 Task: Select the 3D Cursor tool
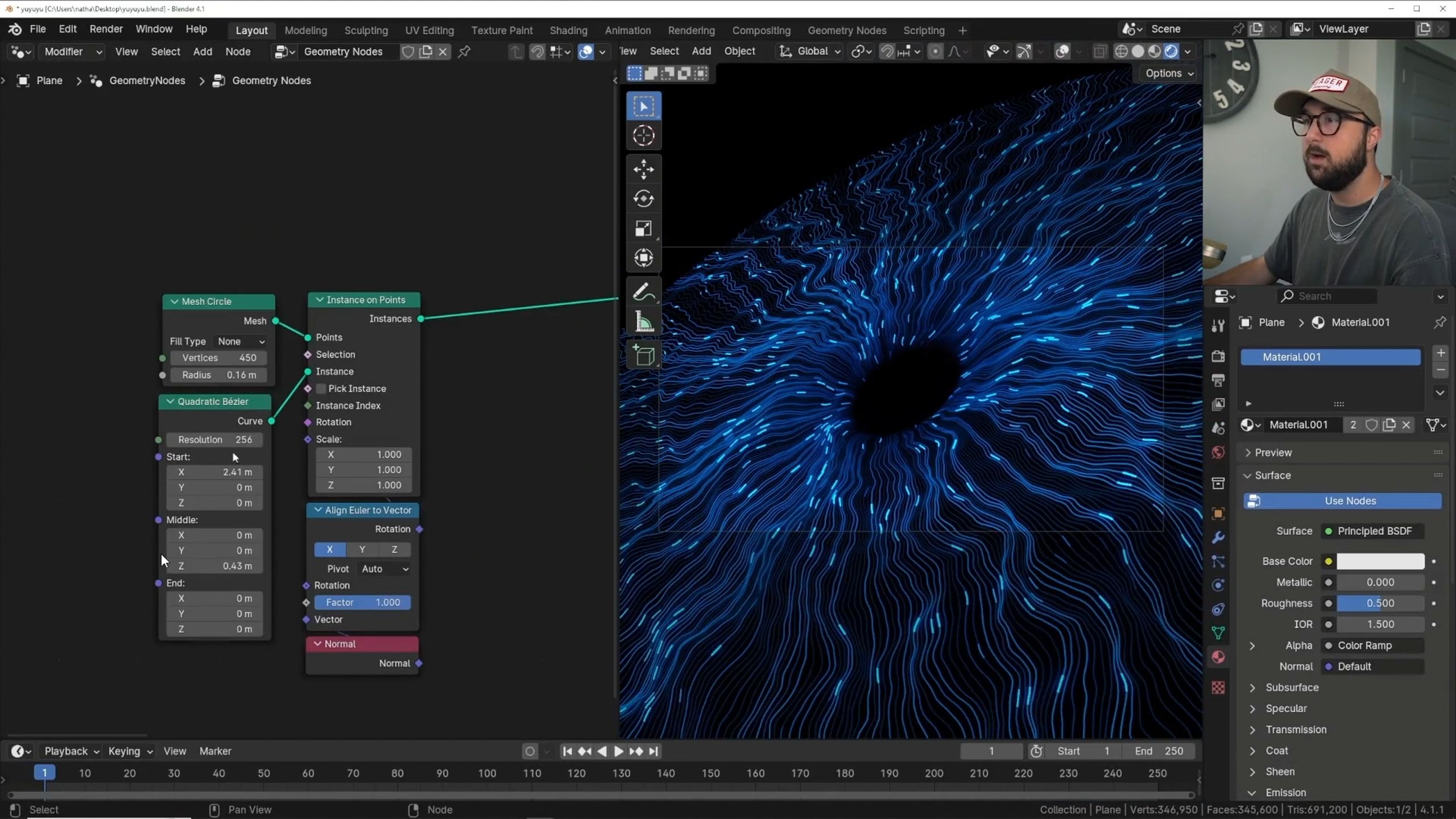[x=643, y=135]
